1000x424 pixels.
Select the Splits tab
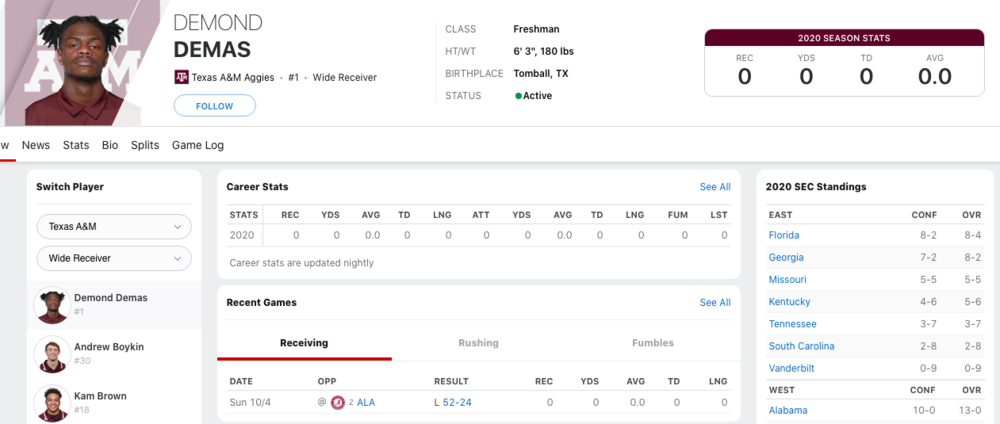(x=145, y=145)
